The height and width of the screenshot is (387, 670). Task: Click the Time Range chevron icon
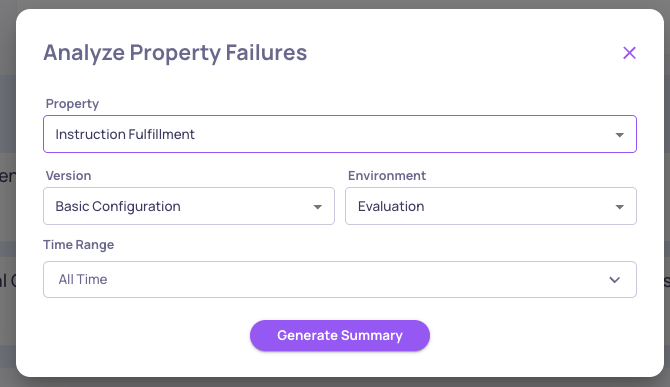(x=614, y=280)
